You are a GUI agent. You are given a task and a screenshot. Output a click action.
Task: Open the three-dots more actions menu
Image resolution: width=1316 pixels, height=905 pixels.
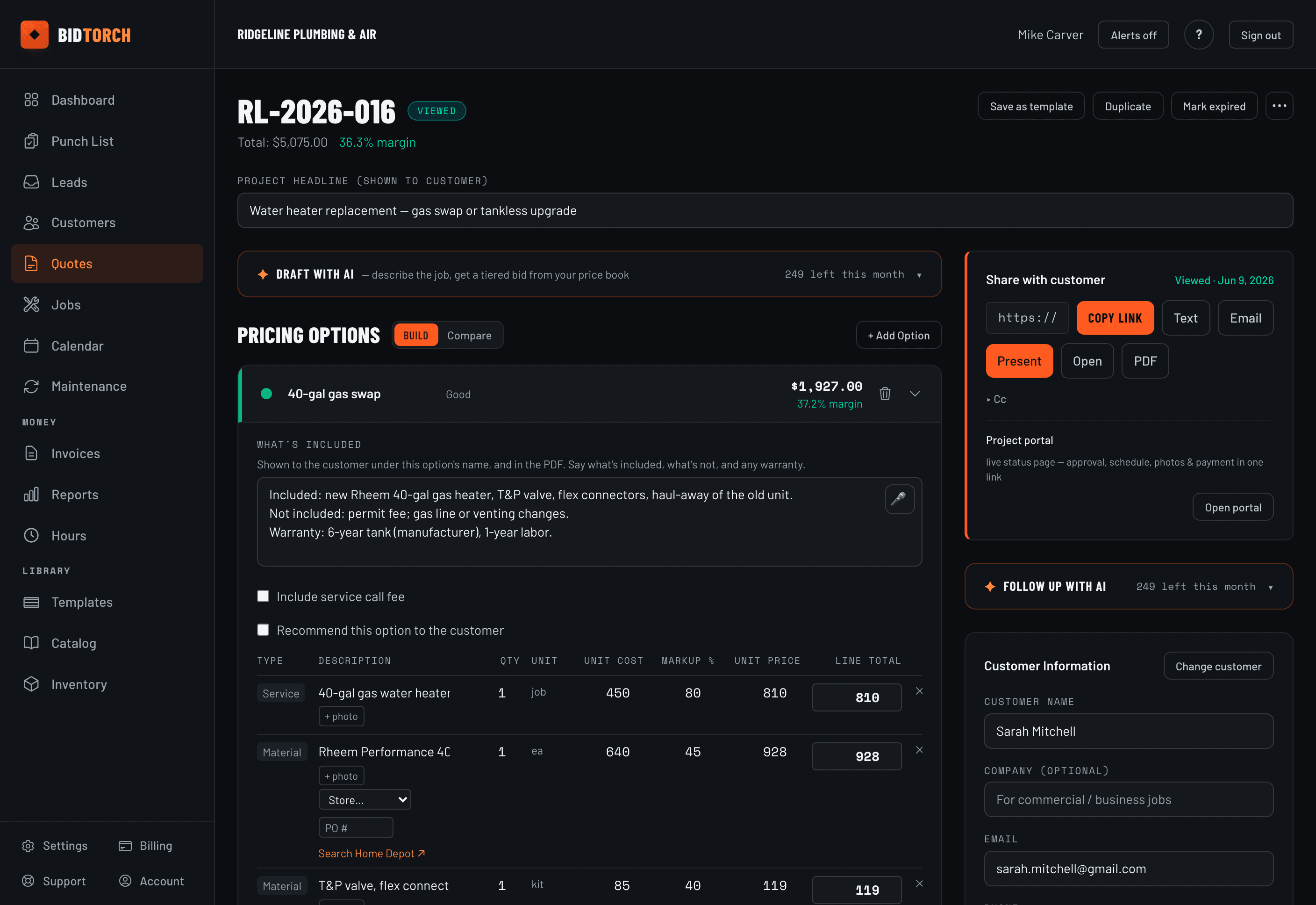pyautogui.click(x=1279, y=106)
